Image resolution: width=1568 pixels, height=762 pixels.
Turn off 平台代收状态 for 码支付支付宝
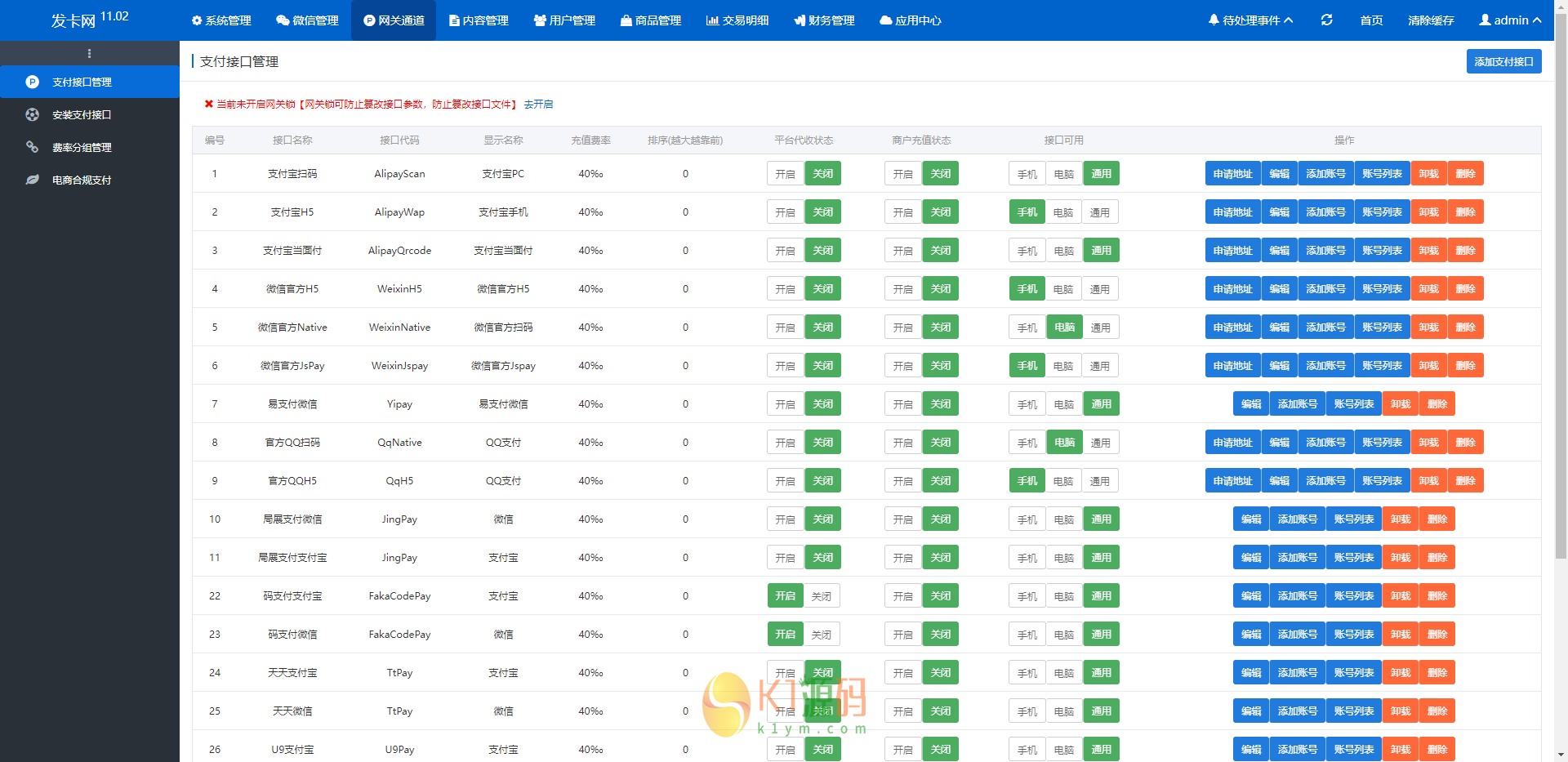point(822,596)
